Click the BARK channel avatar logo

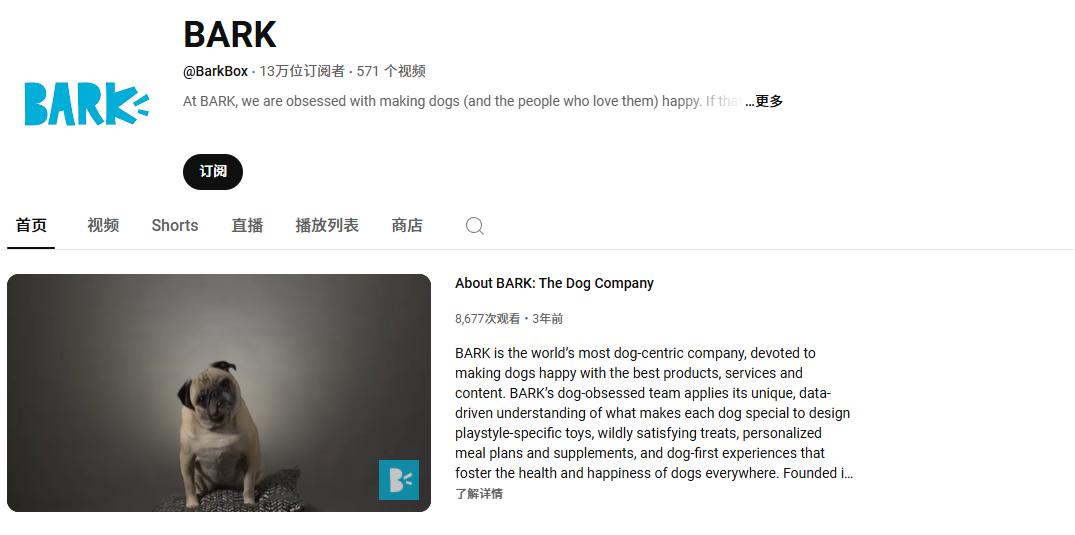coord(87,104)
